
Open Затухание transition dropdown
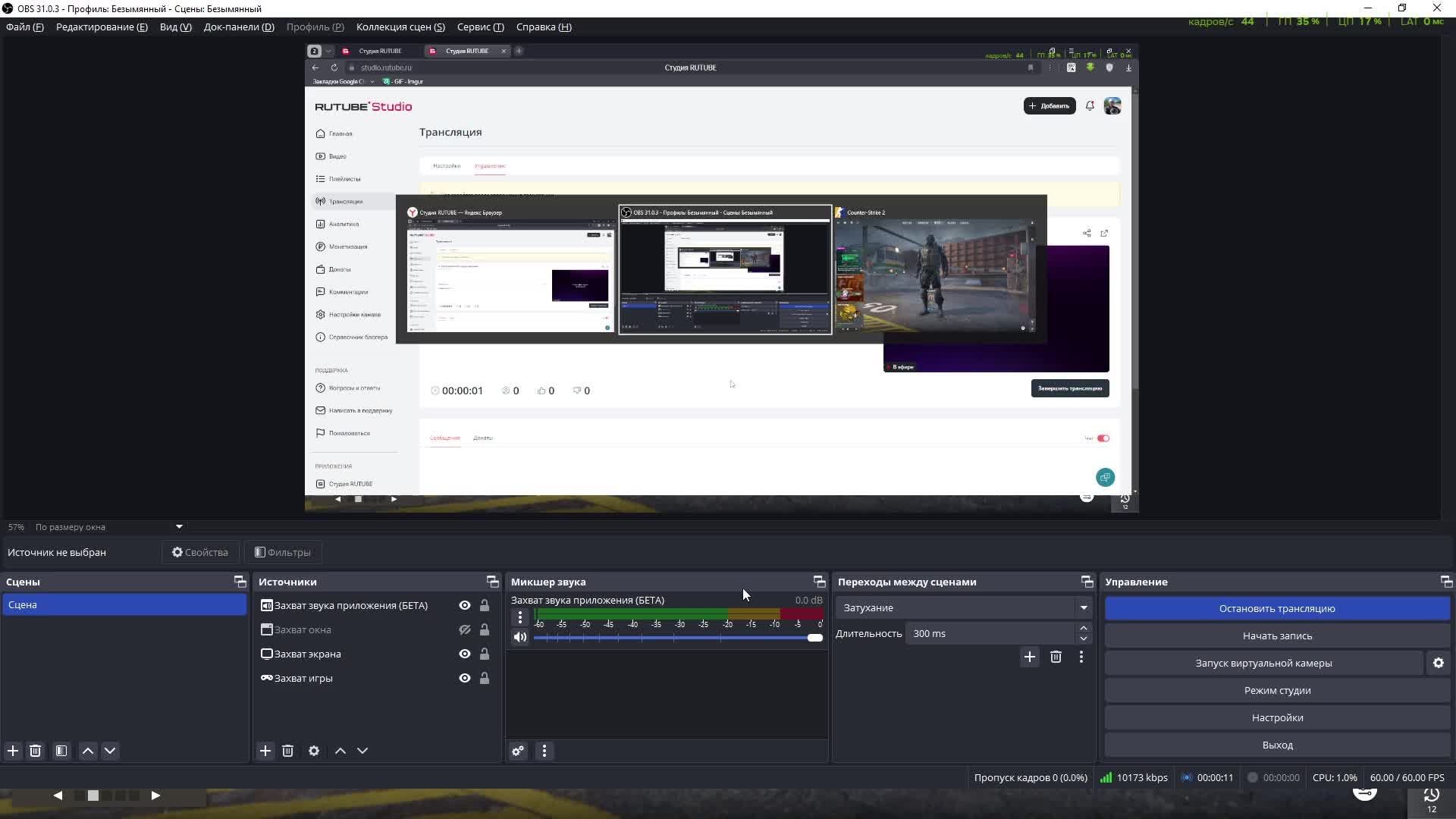point(964,607)
